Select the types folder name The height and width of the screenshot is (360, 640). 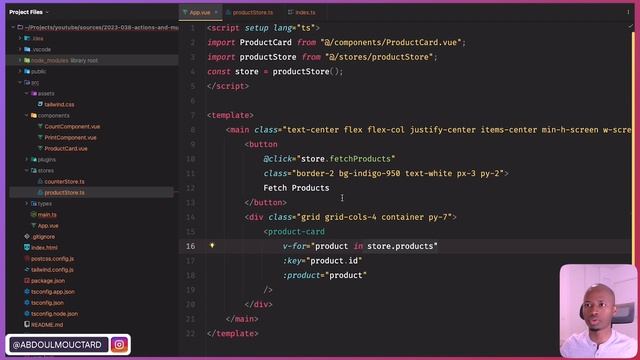[45, 204]
